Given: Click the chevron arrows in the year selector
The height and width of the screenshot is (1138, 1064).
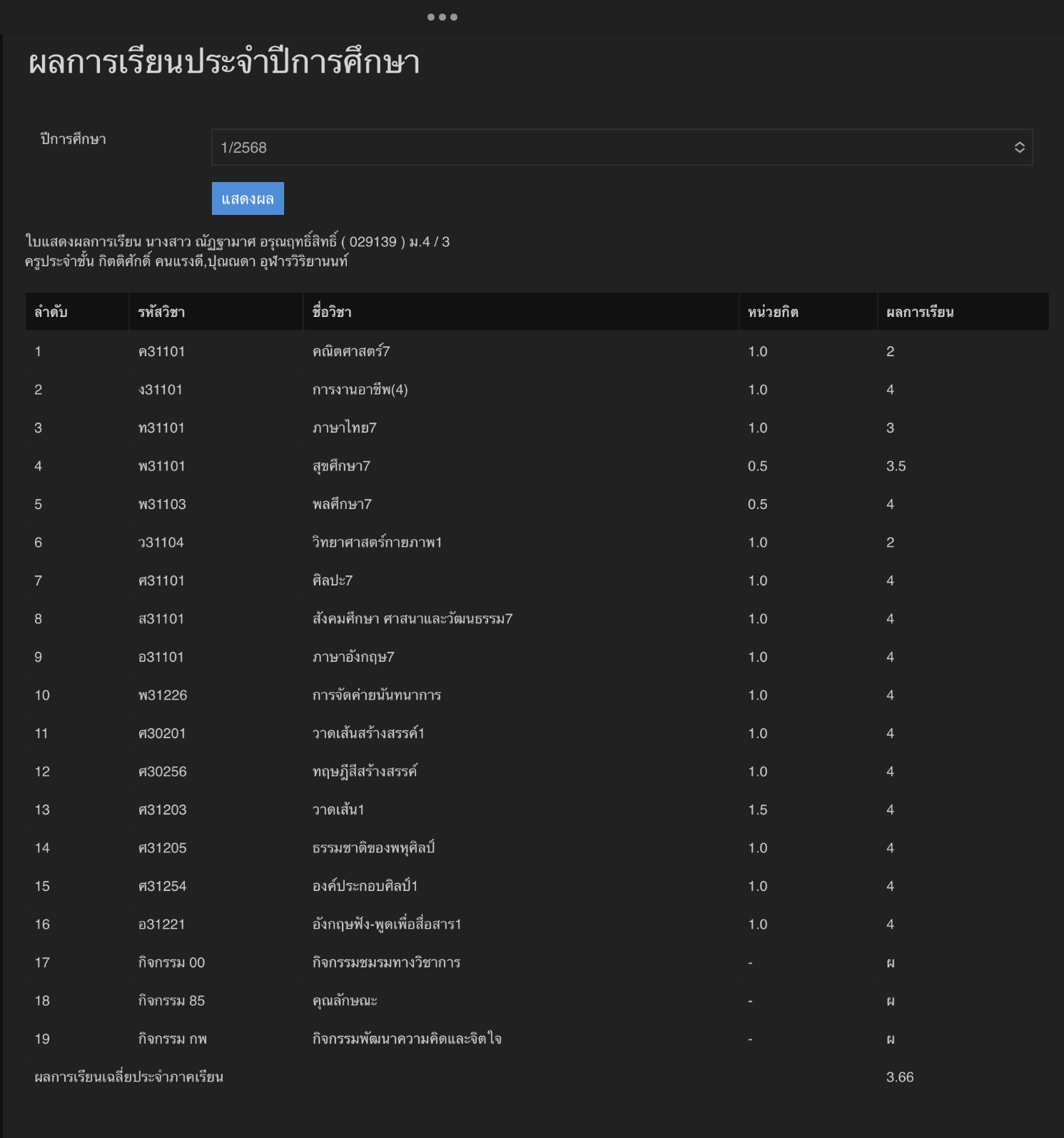Looking at the screenshot, I should pyautogui.click(x=1019, y=147).
